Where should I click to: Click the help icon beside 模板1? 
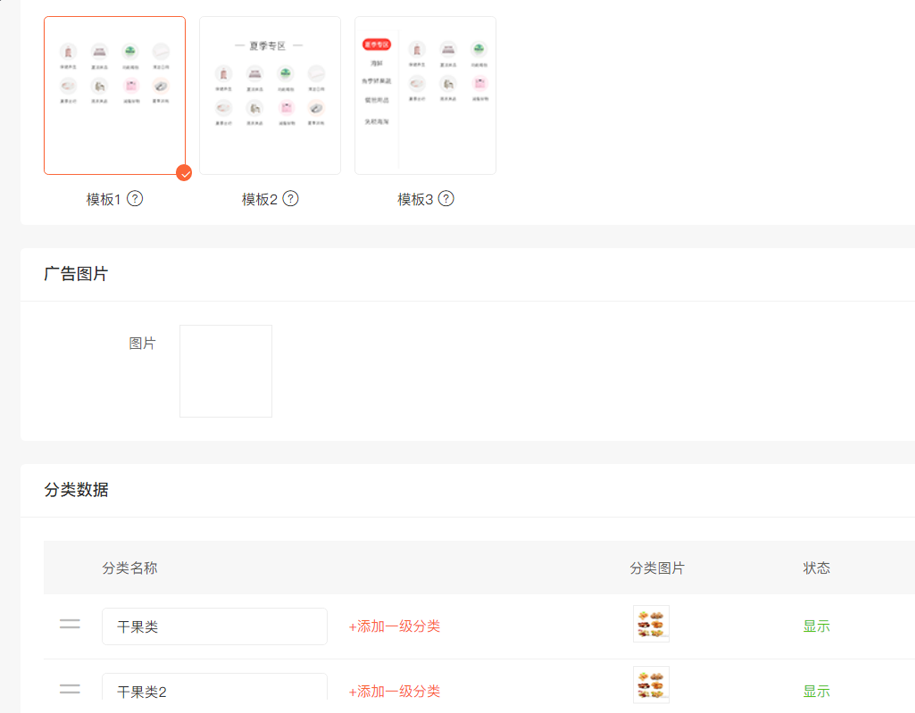pos(135,198)
